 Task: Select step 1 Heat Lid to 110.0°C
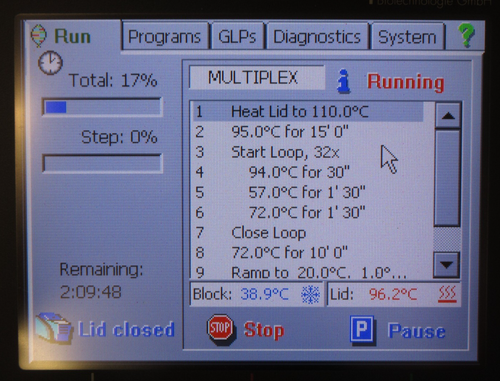point(308,111)
